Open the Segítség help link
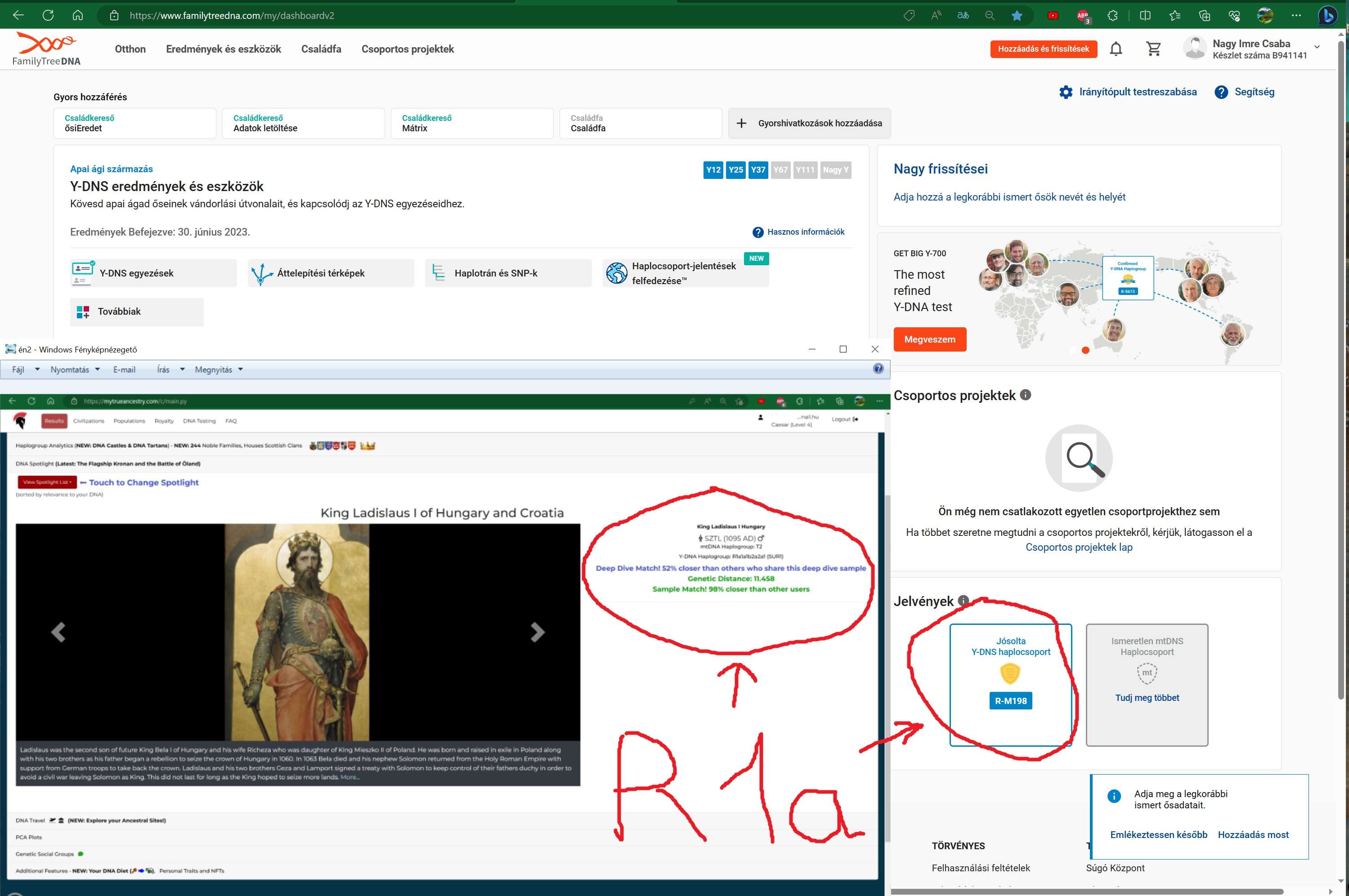 tap(1244, 92)
